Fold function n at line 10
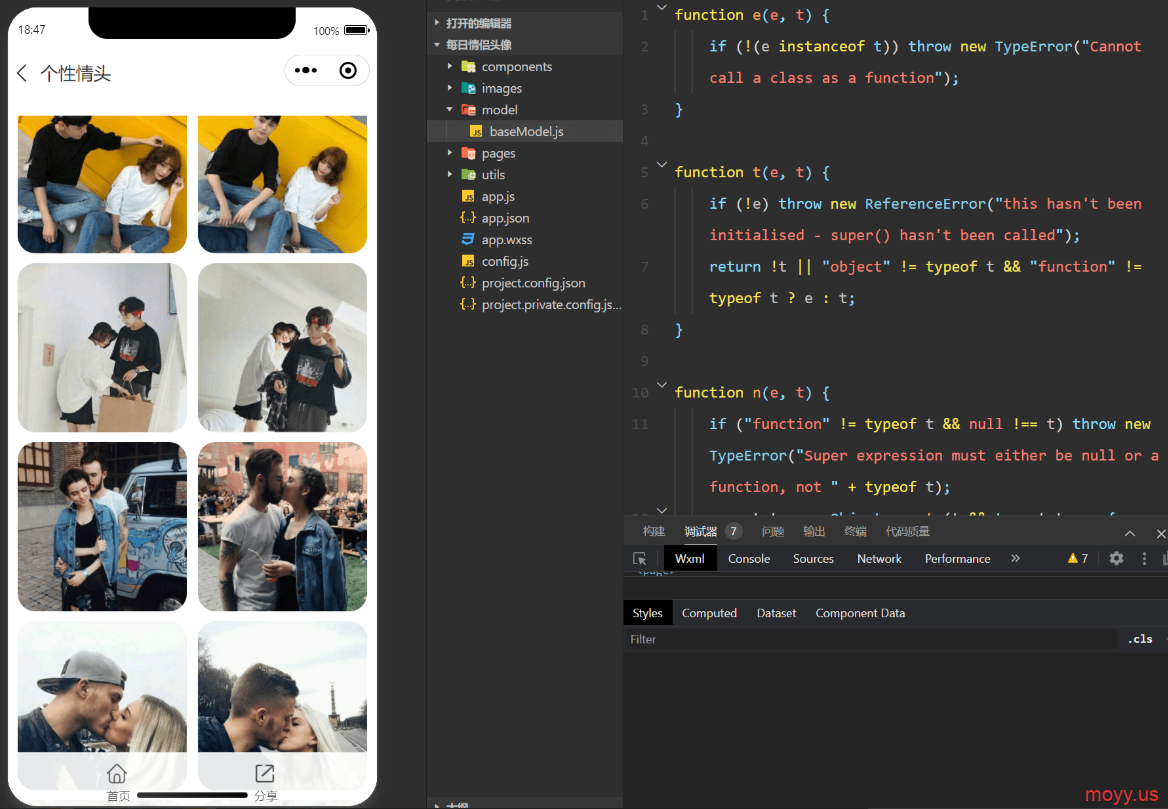 tap(661, 385)
